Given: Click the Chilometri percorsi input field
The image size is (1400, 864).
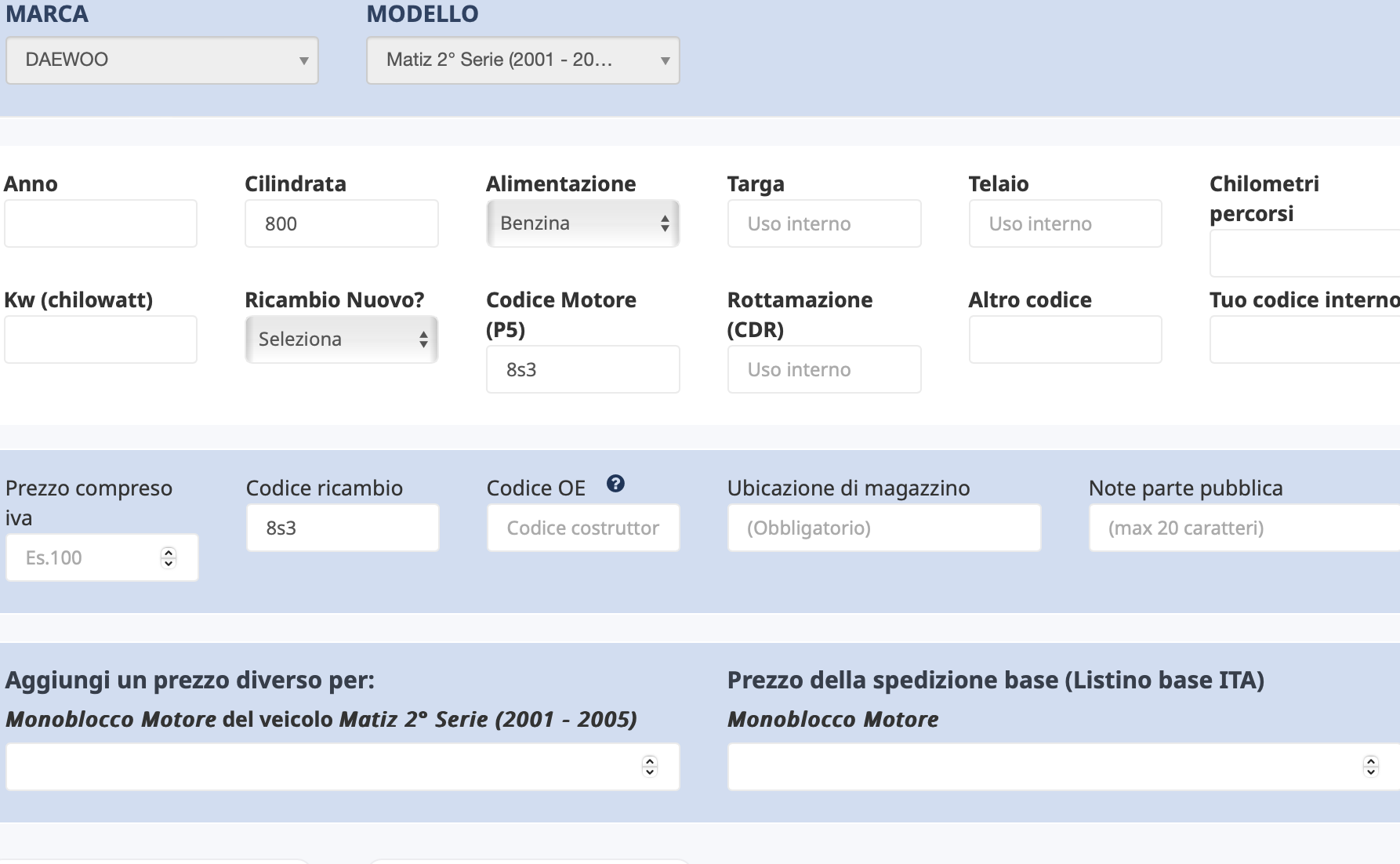Looking at the screenshot, I should click(1305, 253).
